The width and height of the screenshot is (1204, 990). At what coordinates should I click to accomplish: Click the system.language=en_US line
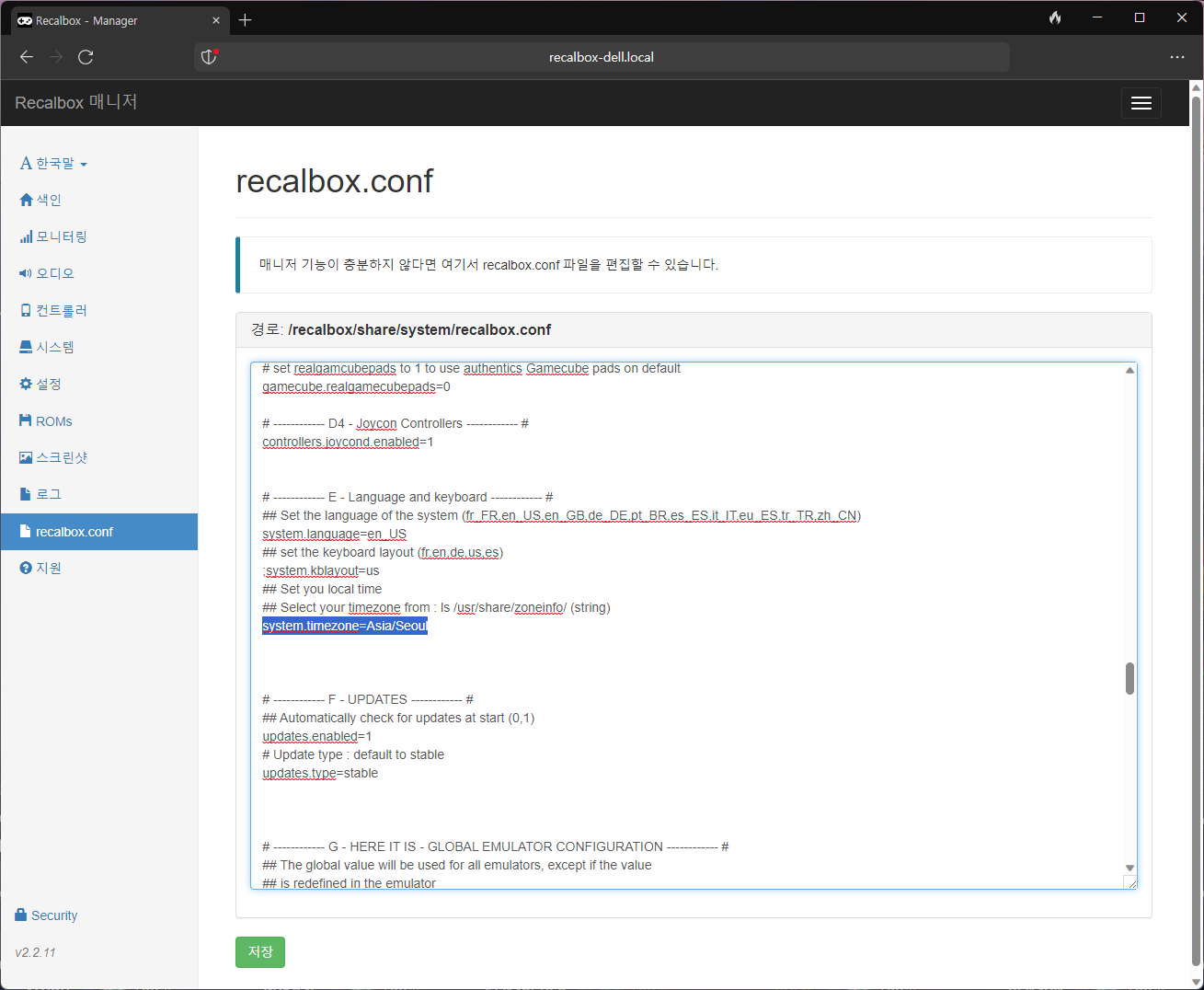coord(334,534)
